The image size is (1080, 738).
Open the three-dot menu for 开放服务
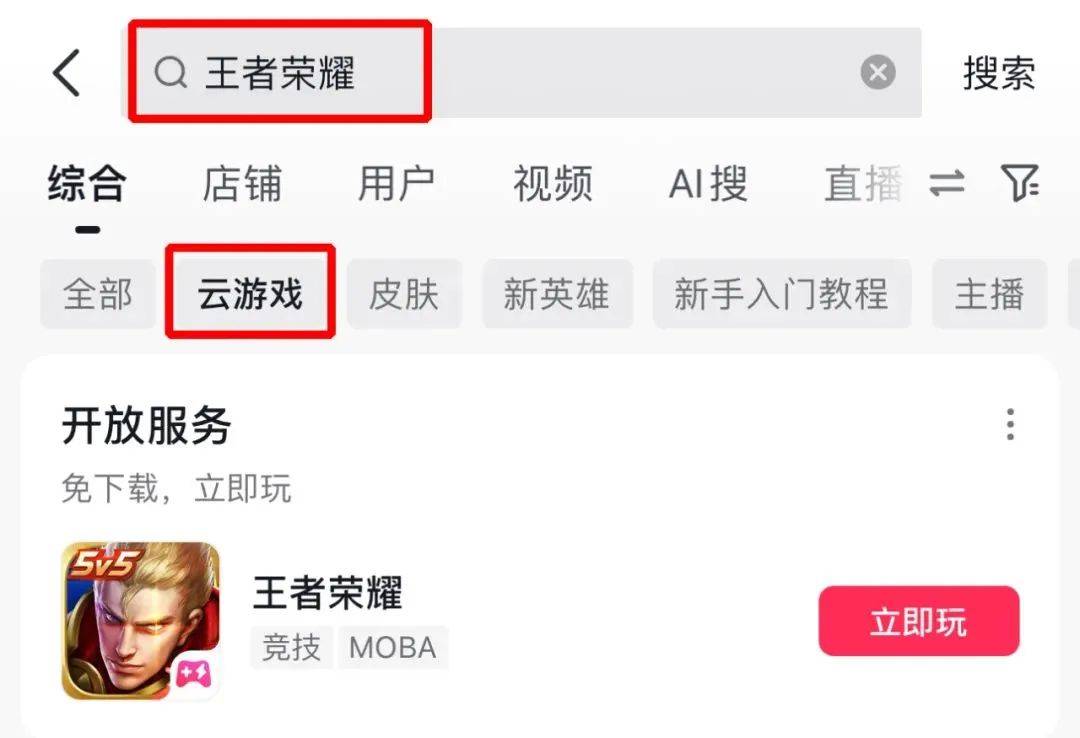[x=1010, y=424]
